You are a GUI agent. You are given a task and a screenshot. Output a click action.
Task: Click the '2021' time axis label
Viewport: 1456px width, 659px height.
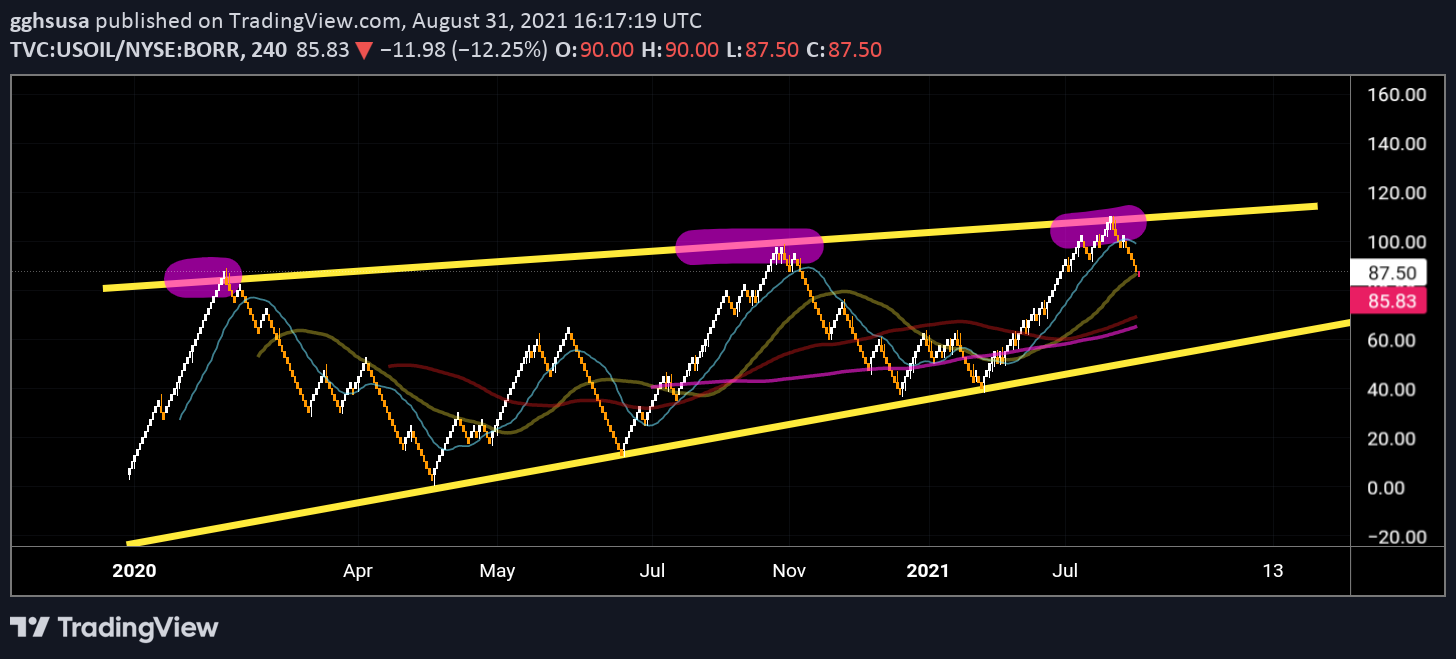click(927, 571)
